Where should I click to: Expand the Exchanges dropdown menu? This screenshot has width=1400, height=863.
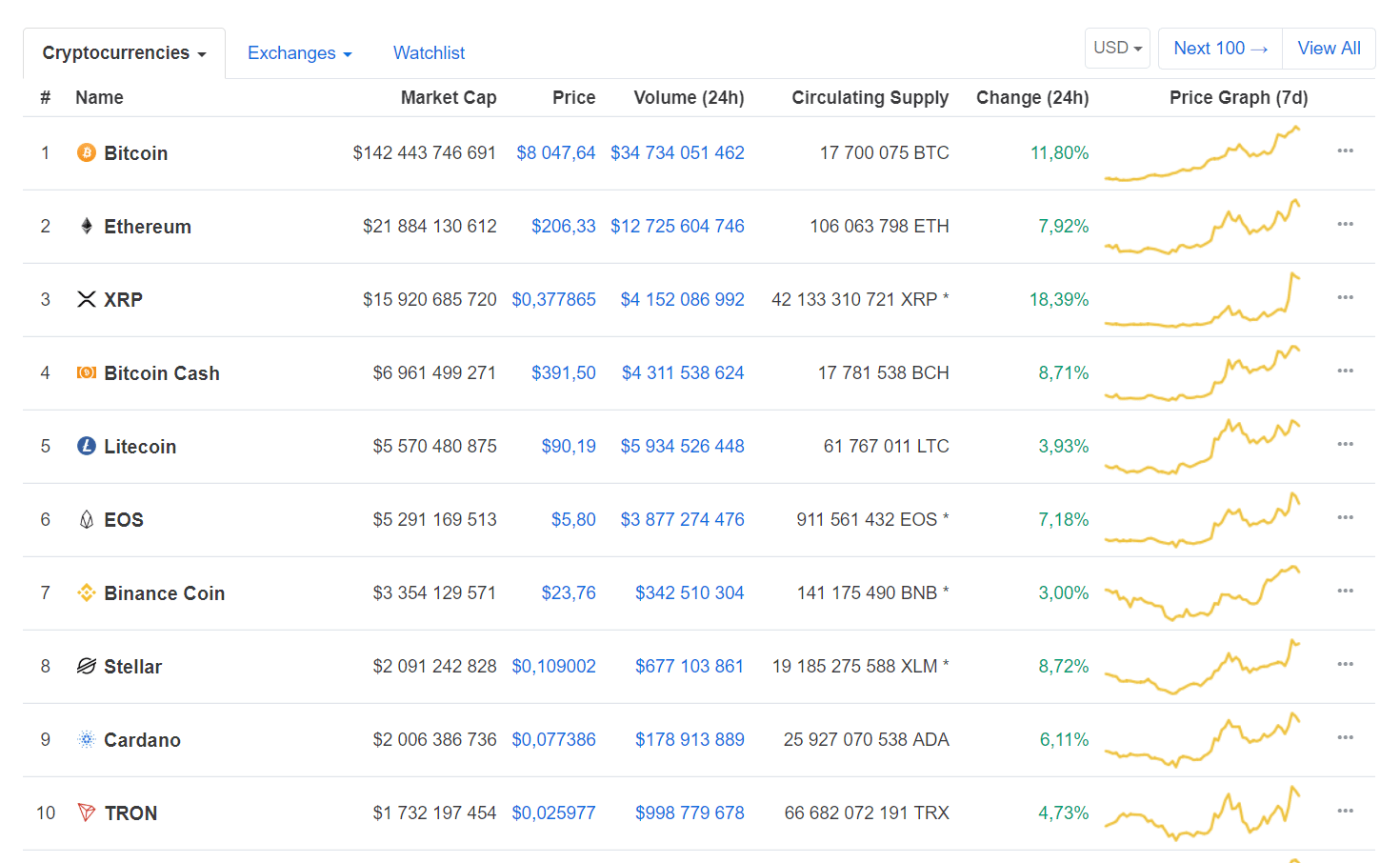pos(299,53)
